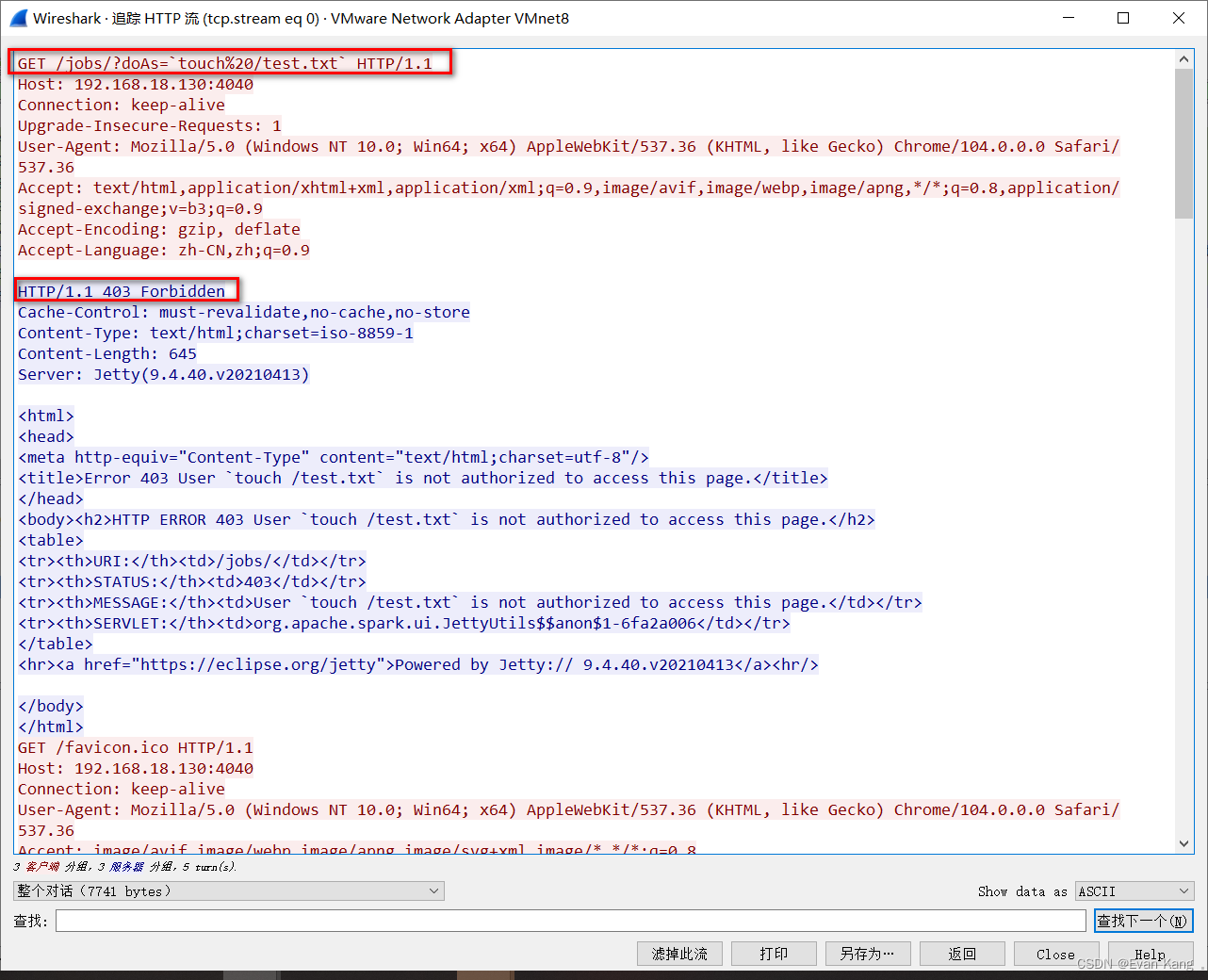Click the ASCII combo box dropdown arrow
The width and height of the screenshot is (1208, 980).
[x=1183, y=890]
